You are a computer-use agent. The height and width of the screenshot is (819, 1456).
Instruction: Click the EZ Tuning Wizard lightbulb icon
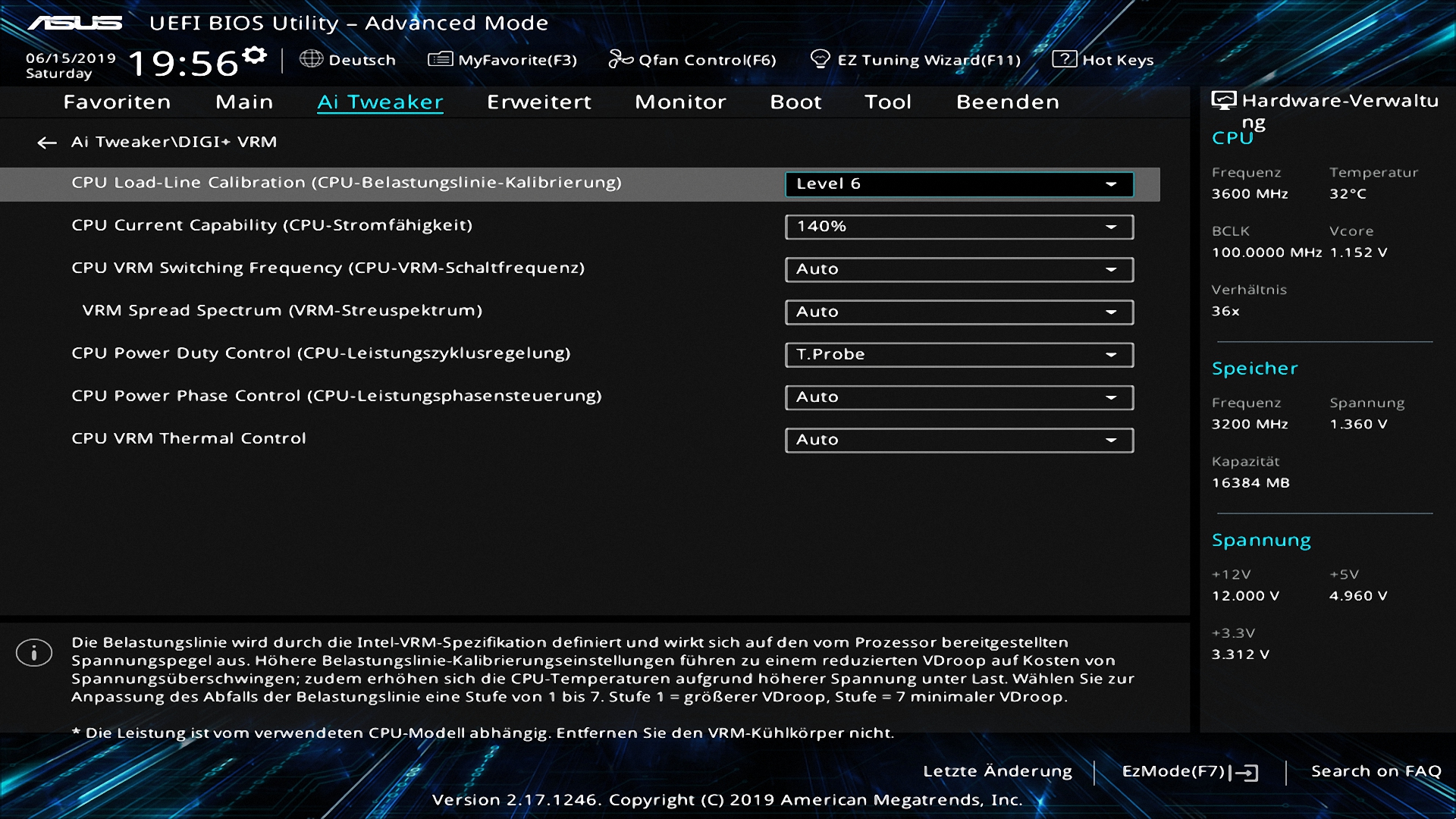[x=820, y=59]
